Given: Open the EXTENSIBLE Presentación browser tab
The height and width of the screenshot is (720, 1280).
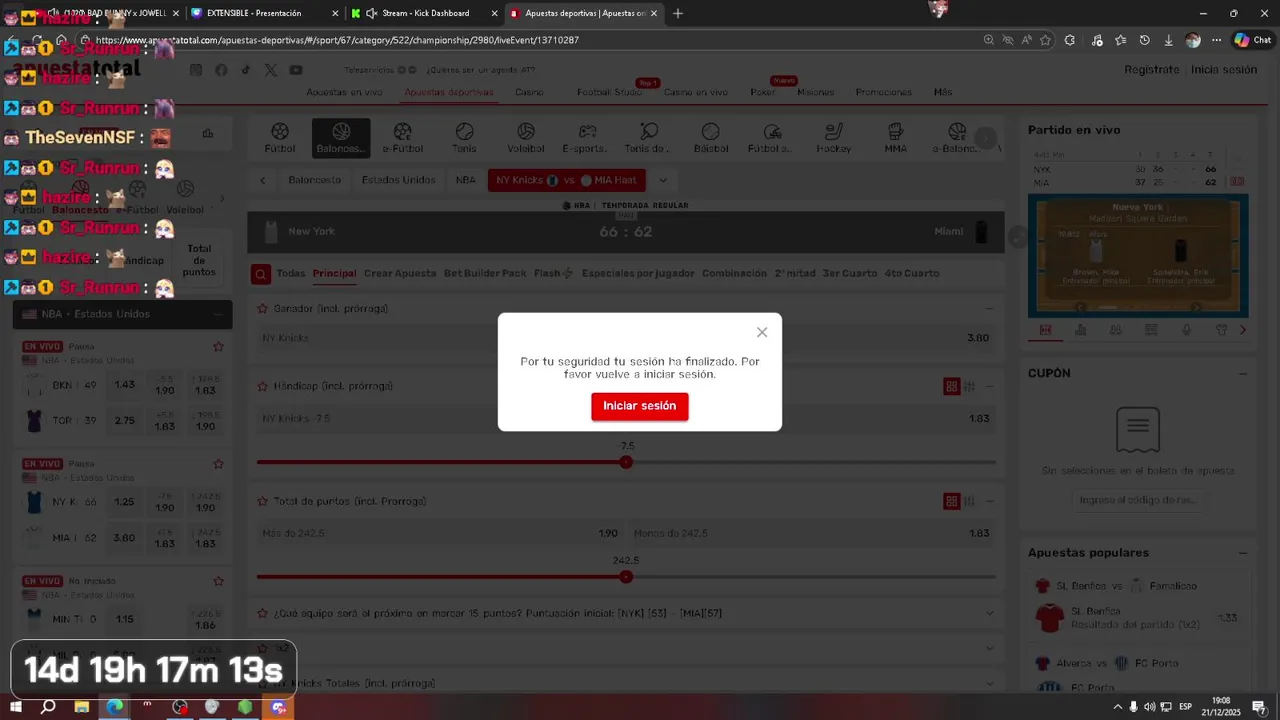Looking at the screenshot, I should pyautogui.click(x=264, y=13).
